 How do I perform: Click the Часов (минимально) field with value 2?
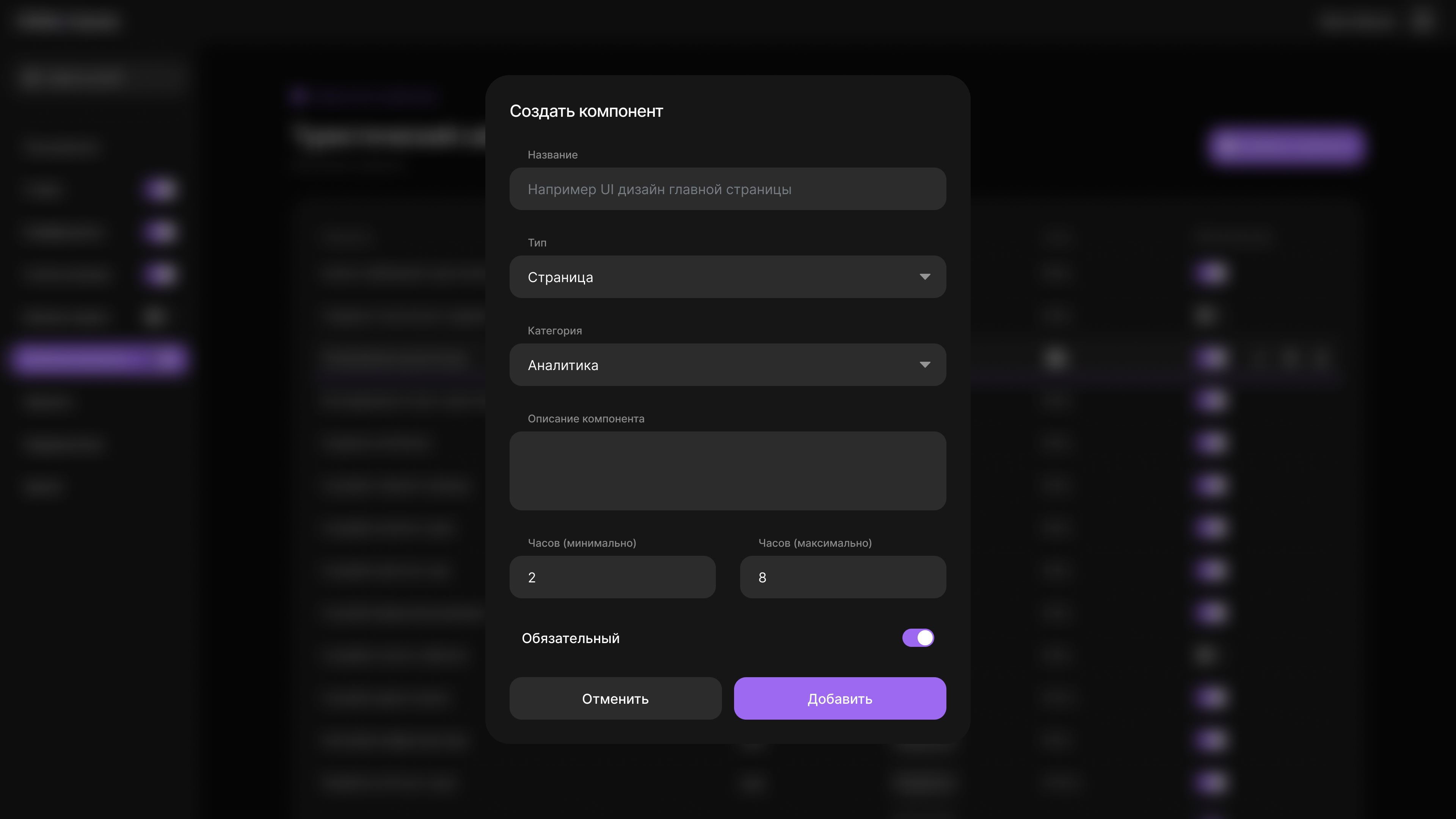[612, 577]
